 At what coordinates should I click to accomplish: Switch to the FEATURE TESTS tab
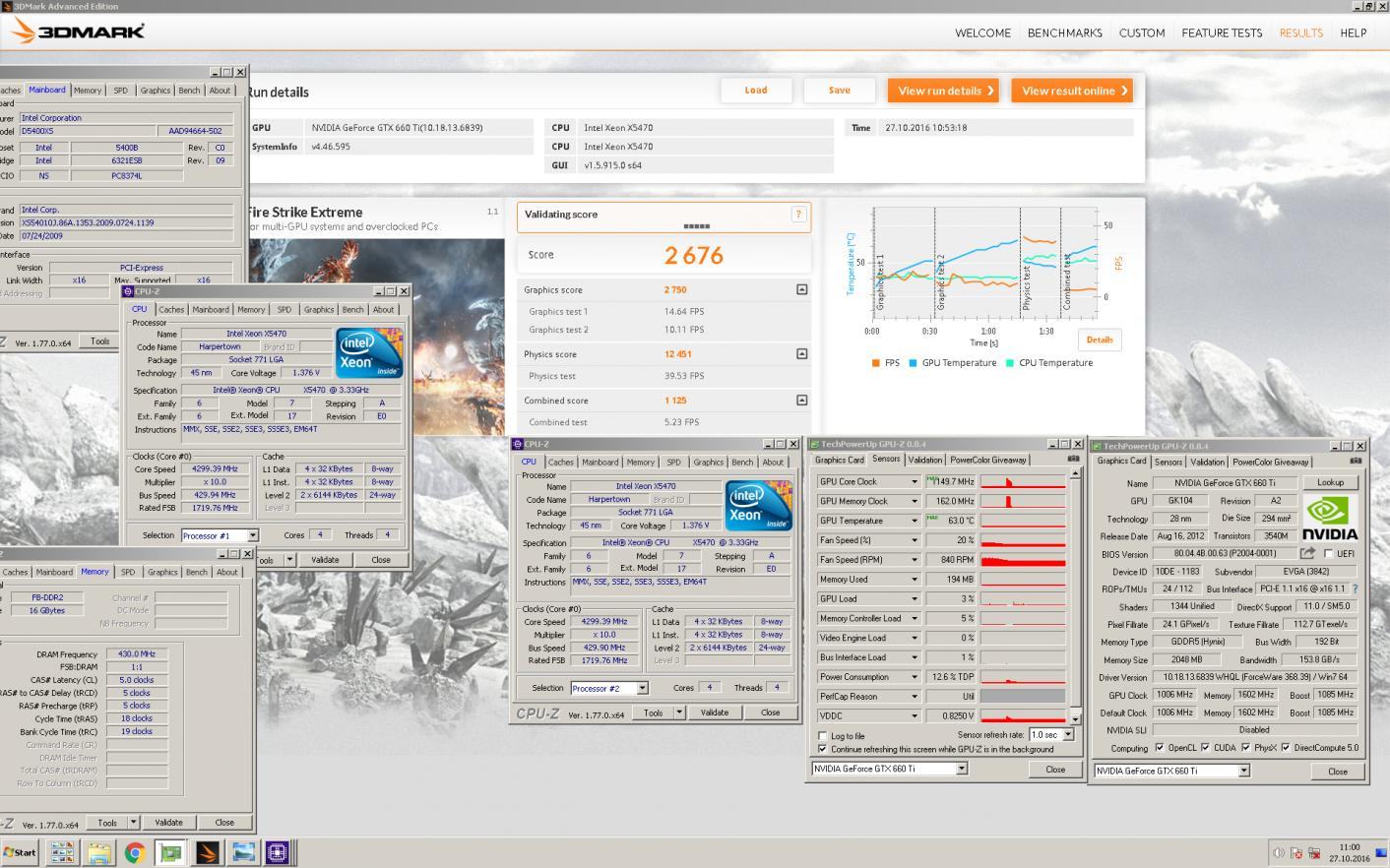pyautogui.click(x=1222, y=32)
